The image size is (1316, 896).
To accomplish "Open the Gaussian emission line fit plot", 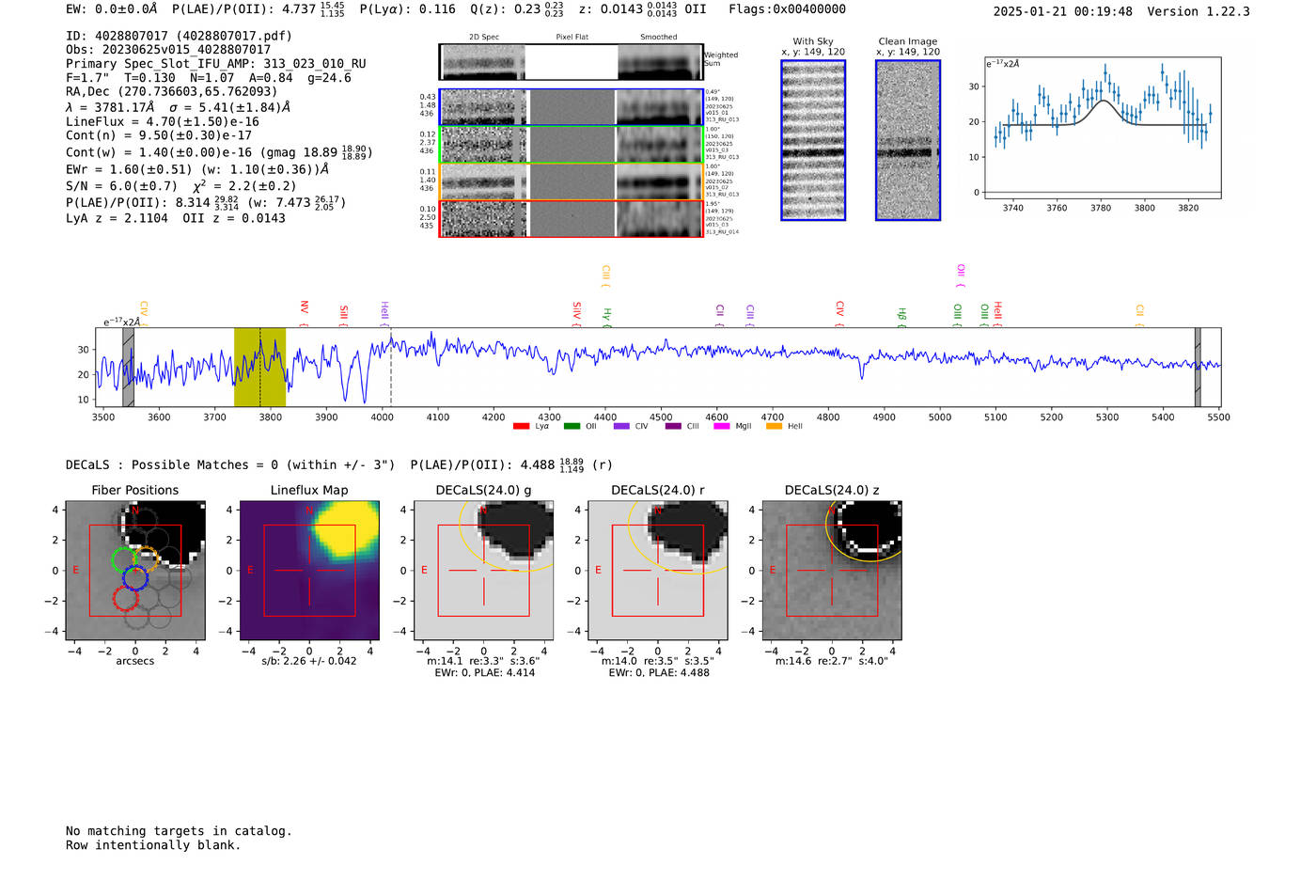I will pos(1103,129).
